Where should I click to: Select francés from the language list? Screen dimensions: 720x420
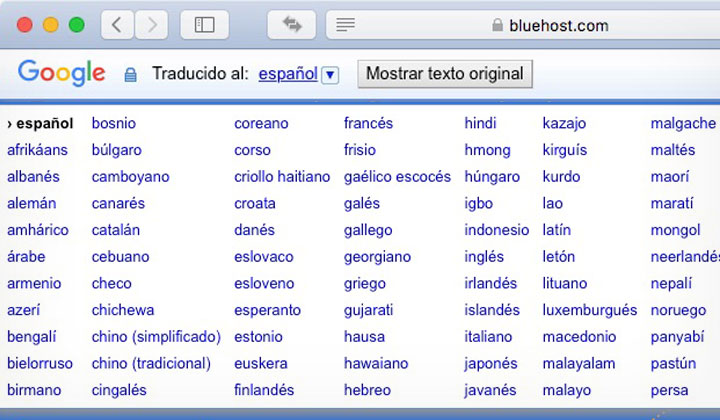(368, 123)
